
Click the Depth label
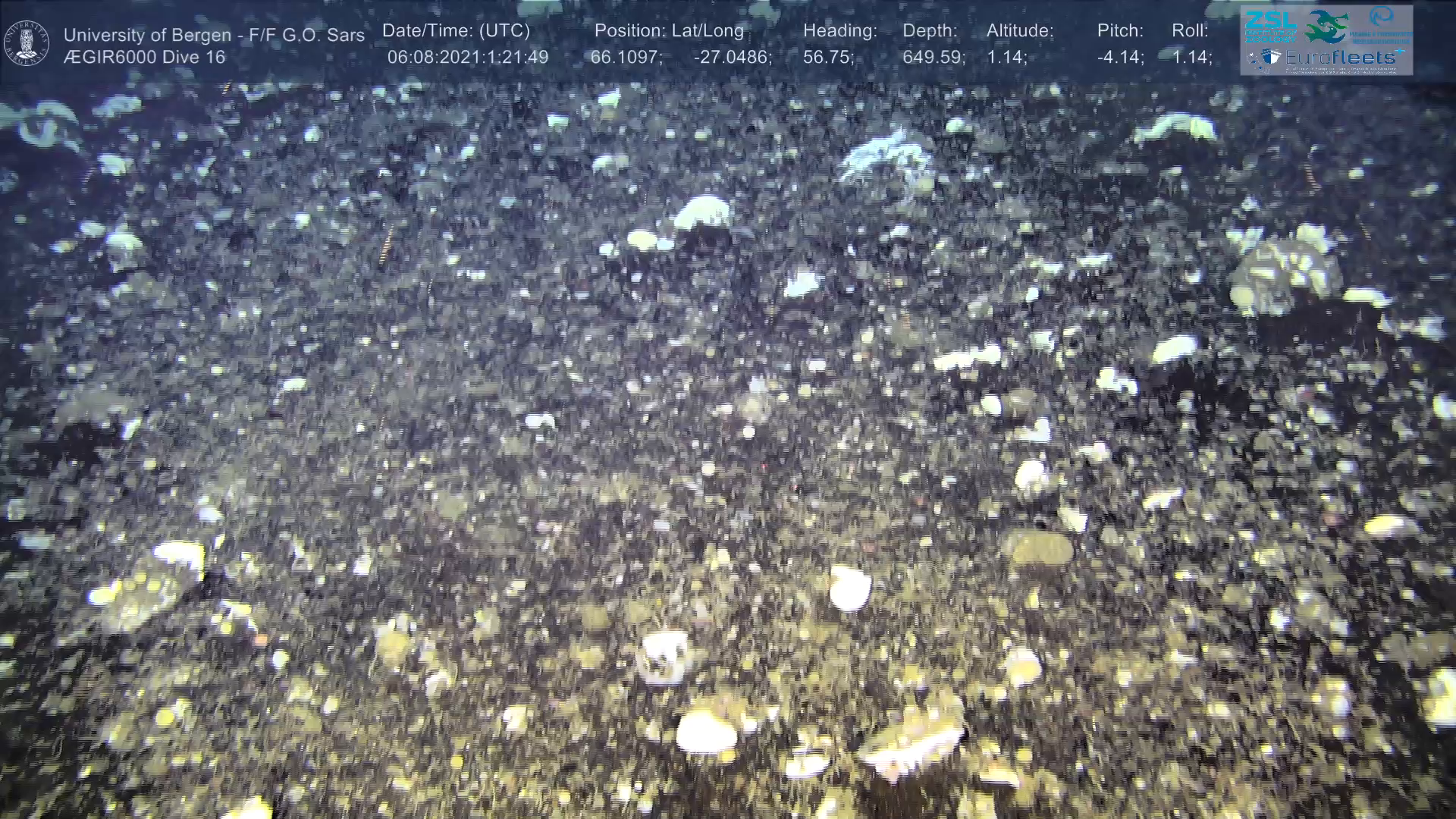[x=930, y=31]
